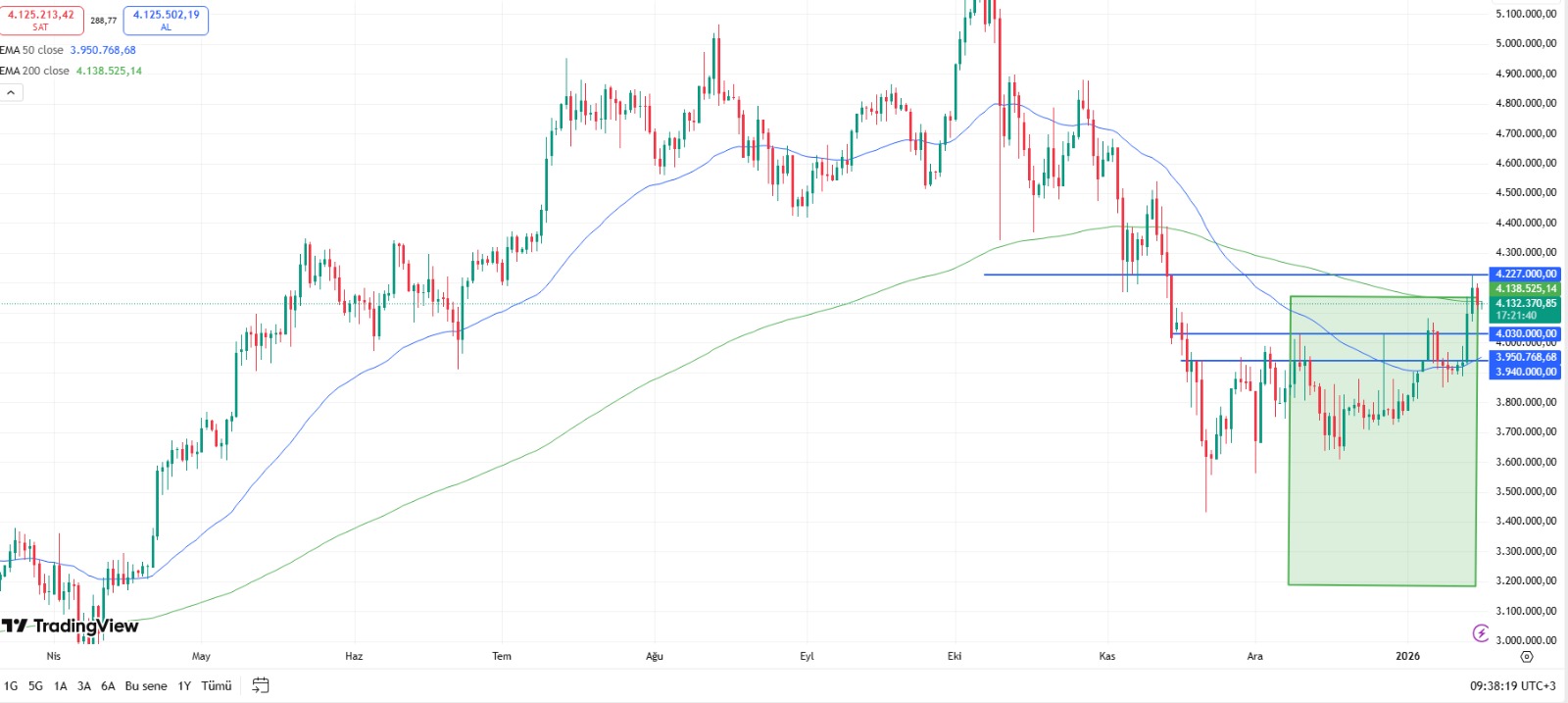
Task: Choose the 6A time range
Action: pos(108,686)
